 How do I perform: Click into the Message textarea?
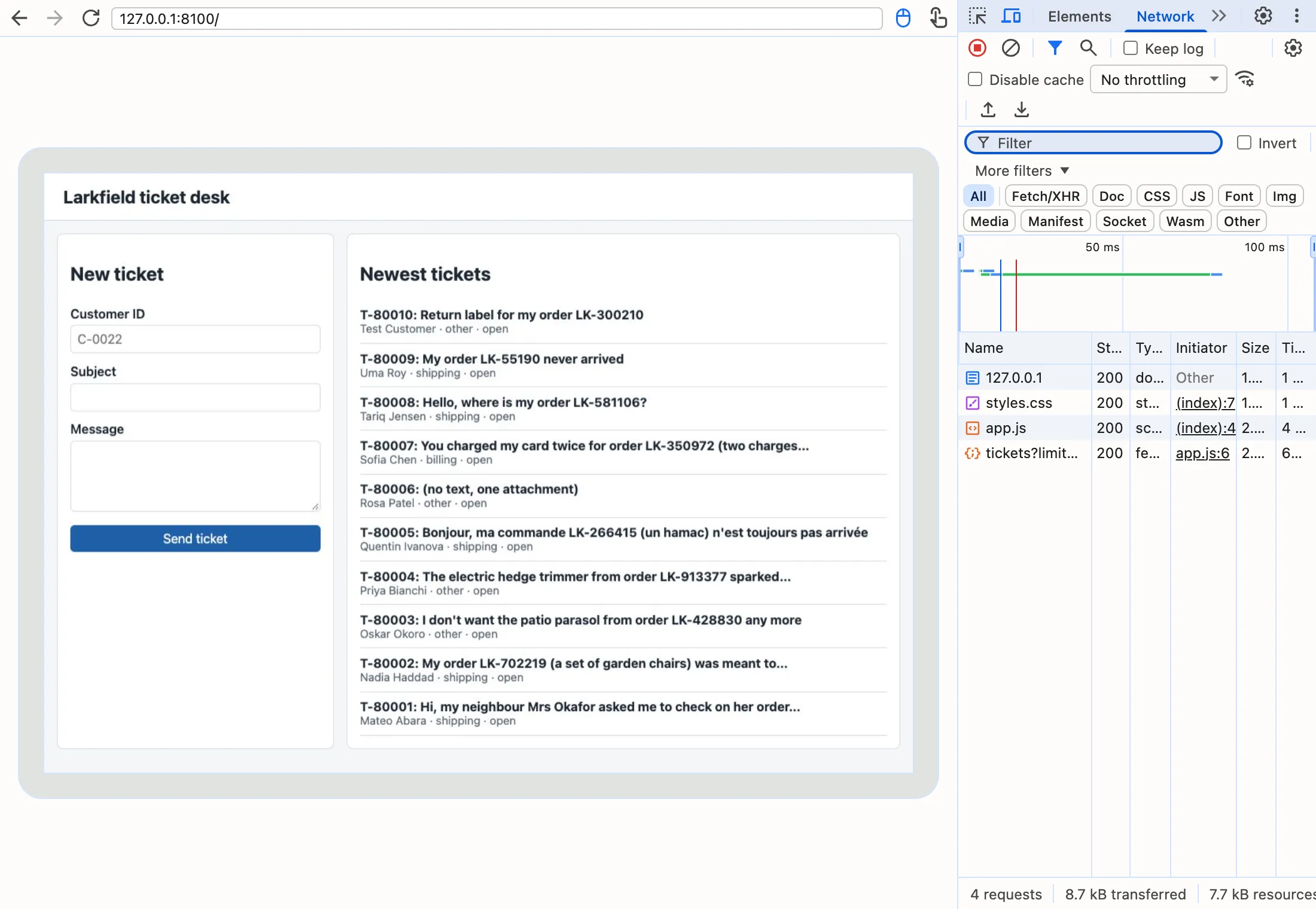coord(195,476)
